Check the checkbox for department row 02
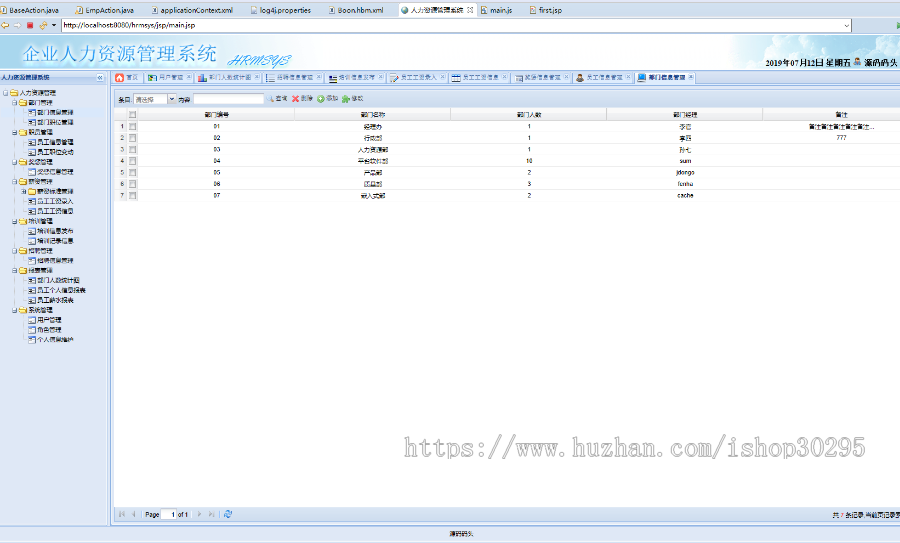The image size is (900, 543). [x=133, y=138]
